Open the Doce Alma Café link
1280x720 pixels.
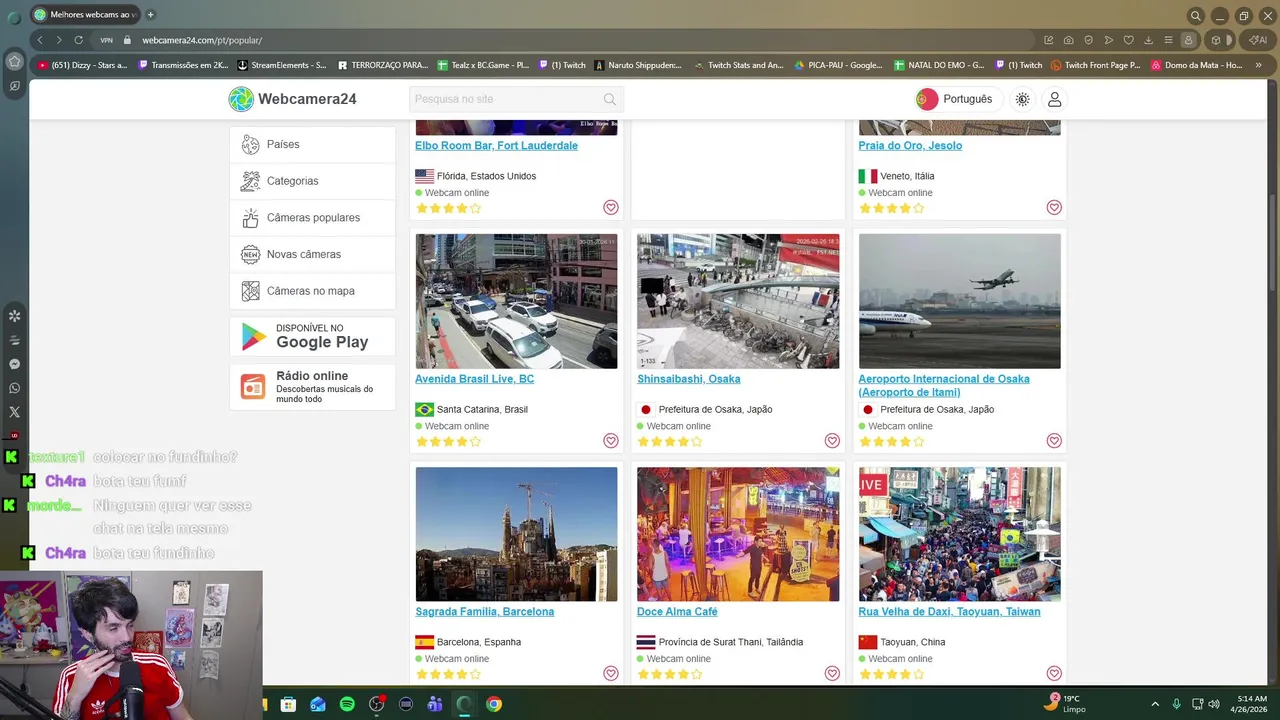click(677, 611)
